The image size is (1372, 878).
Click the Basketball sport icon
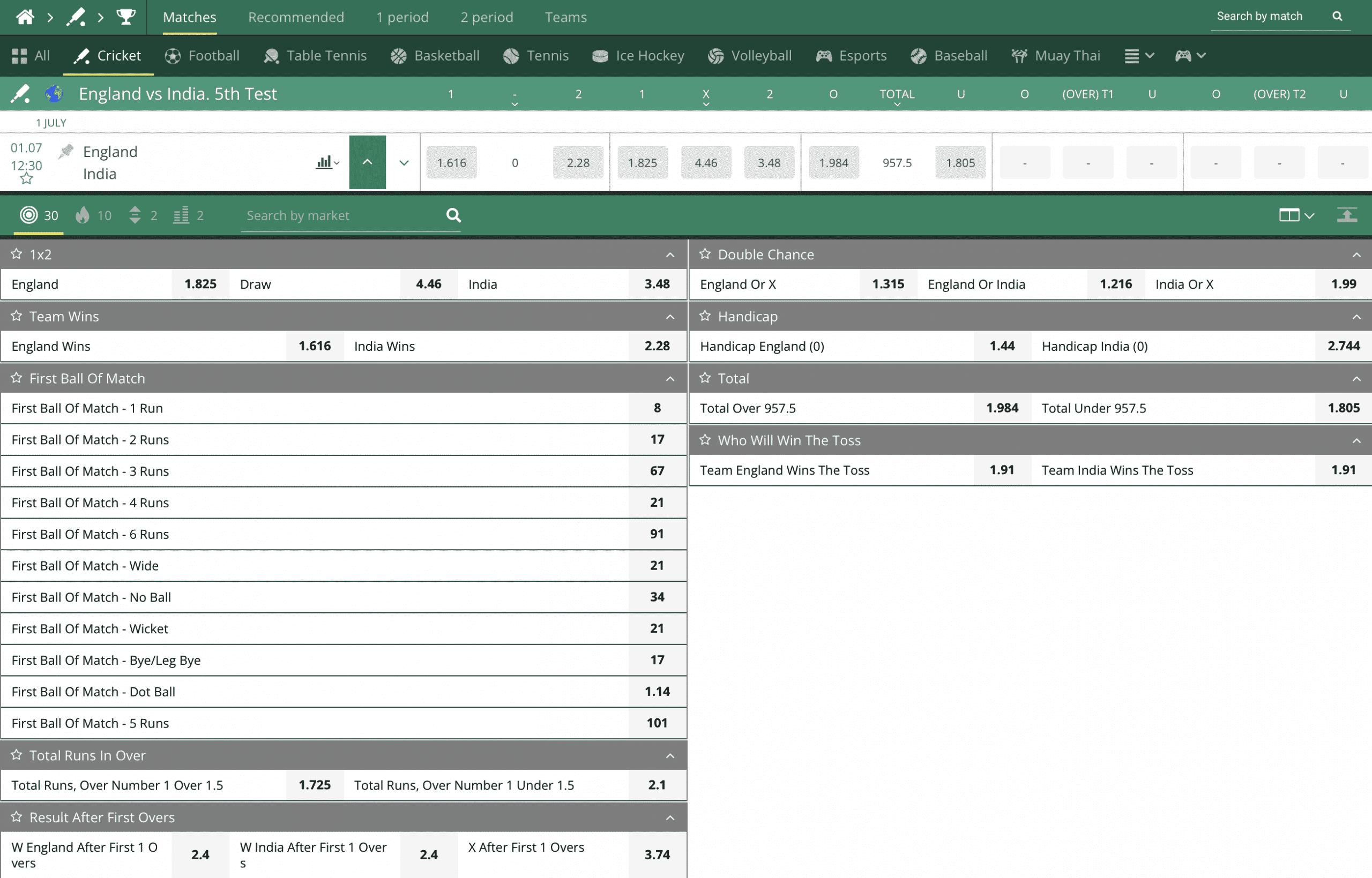[x=397, y=56]
